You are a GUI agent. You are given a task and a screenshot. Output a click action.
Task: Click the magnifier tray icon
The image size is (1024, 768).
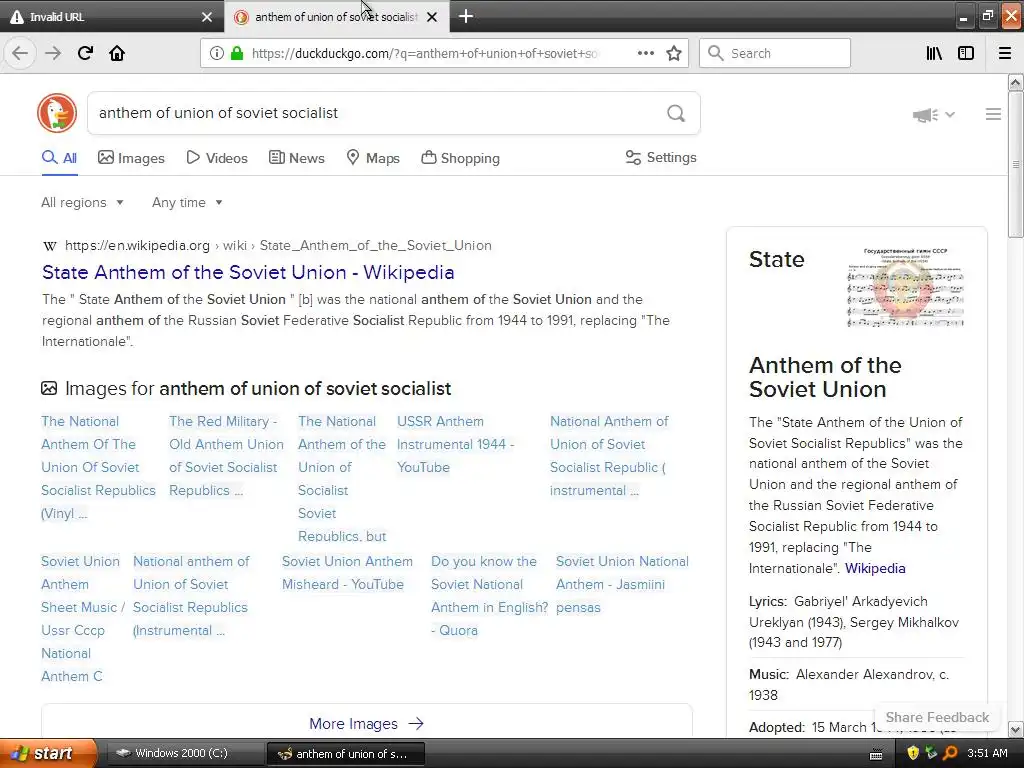[x=950, y=753]
